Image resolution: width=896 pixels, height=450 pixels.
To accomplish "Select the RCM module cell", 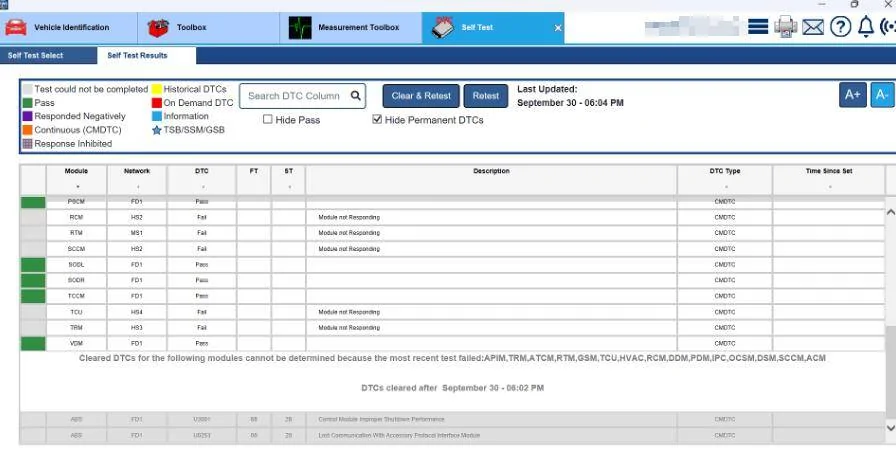I will pos(76,217).
